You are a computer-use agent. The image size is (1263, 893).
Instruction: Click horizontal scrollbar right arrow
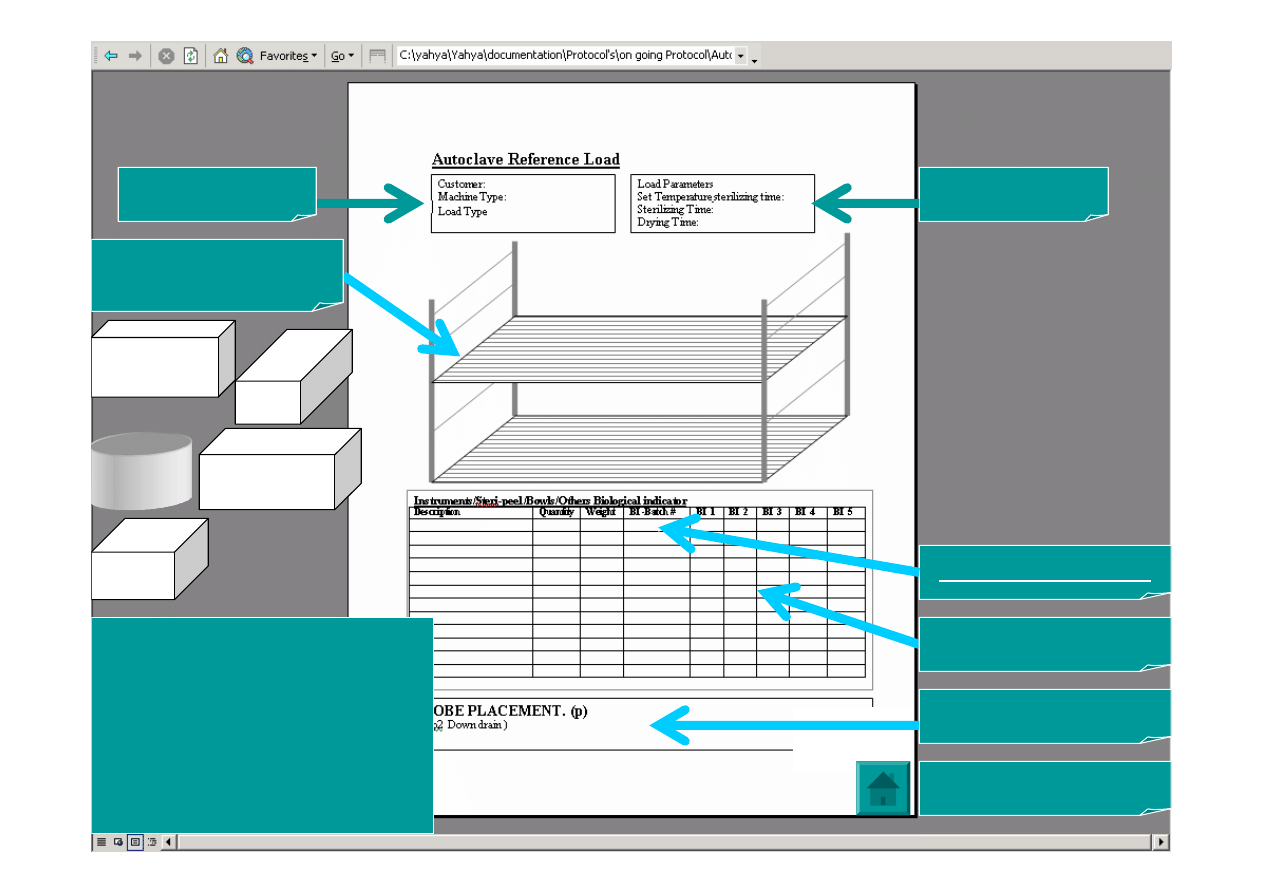(1161, 842)
